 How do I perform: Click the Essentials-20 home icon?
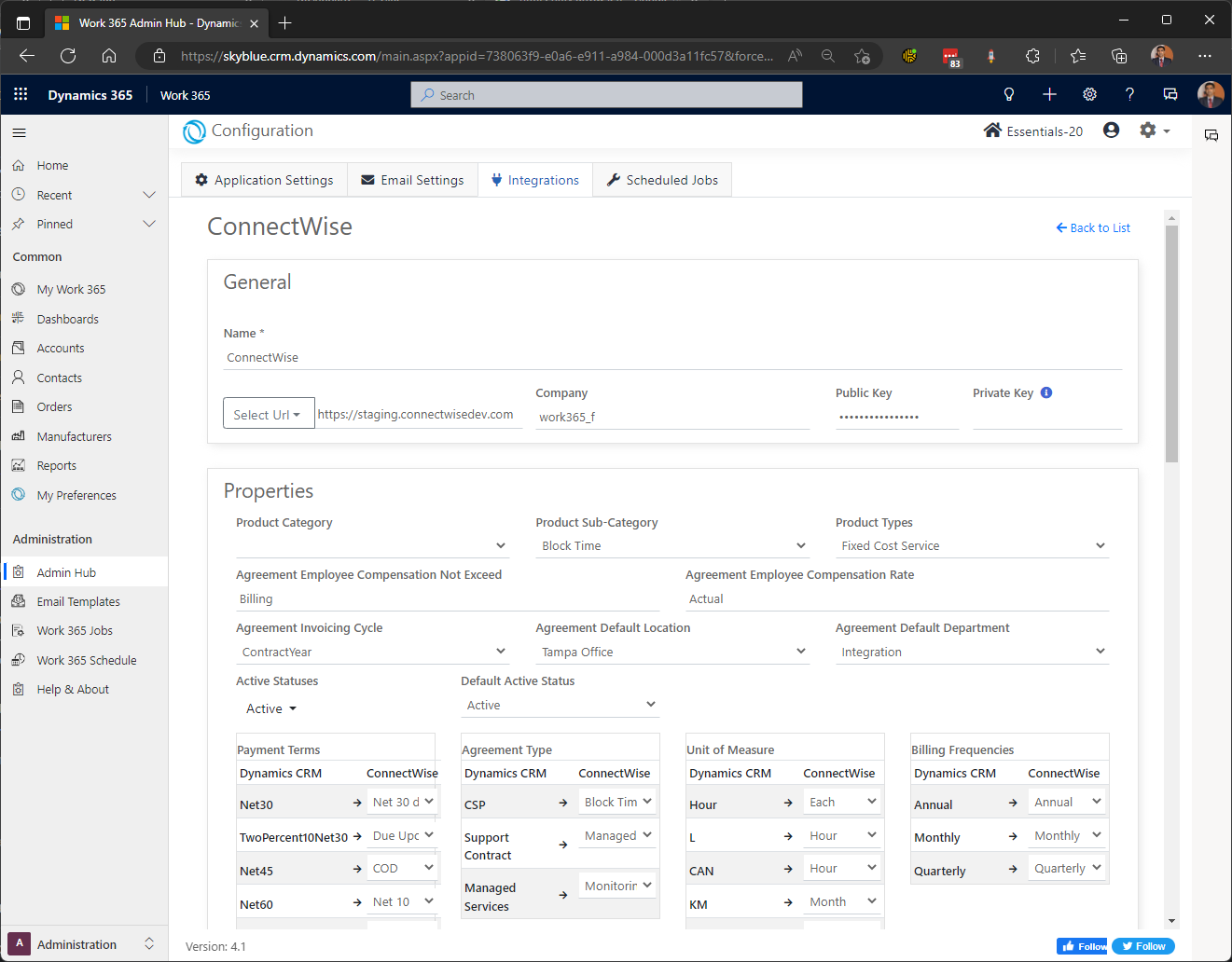click(x=992, y=131)
